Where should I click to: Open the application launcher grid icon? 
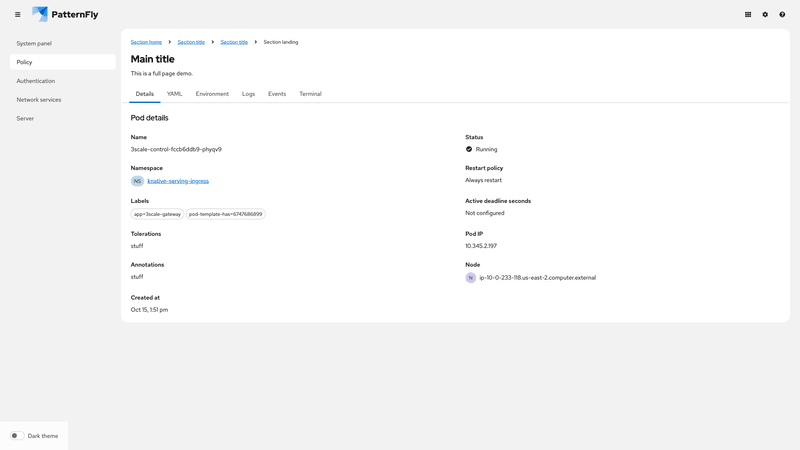(748, 15)
